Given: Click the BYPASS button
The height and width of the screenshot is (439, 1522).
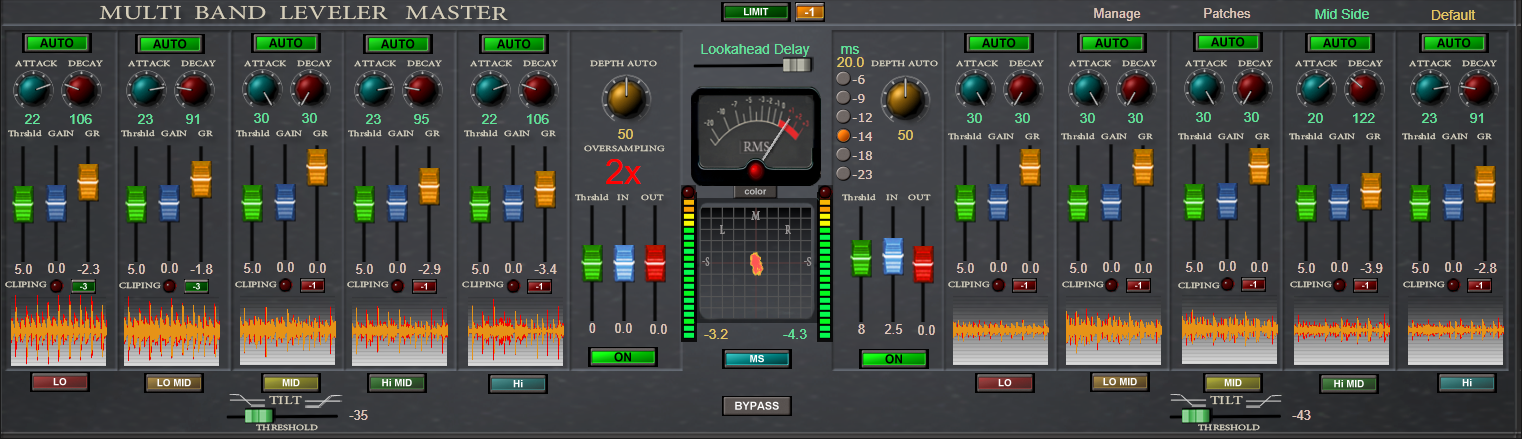Looking at the screenshot, I should pyautogui.click(x=756, y=406).
